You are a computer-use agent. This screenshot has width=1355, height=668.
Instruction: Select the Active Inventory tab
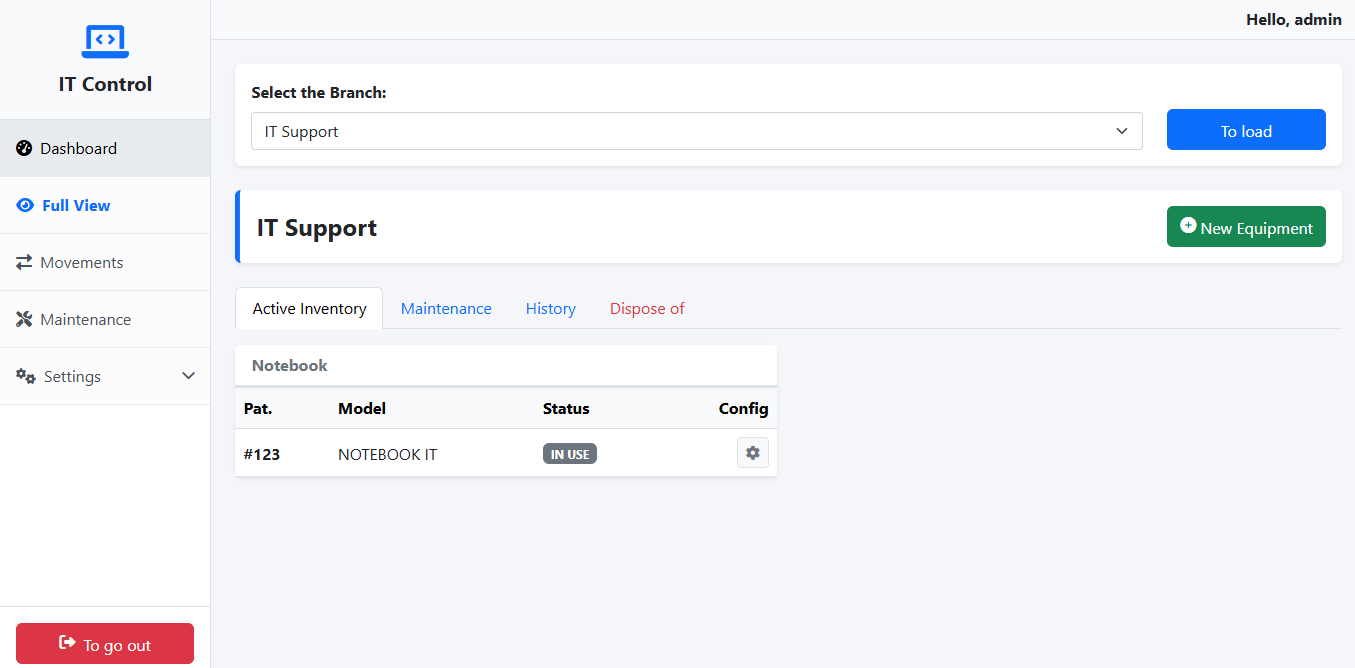(309, 308)
